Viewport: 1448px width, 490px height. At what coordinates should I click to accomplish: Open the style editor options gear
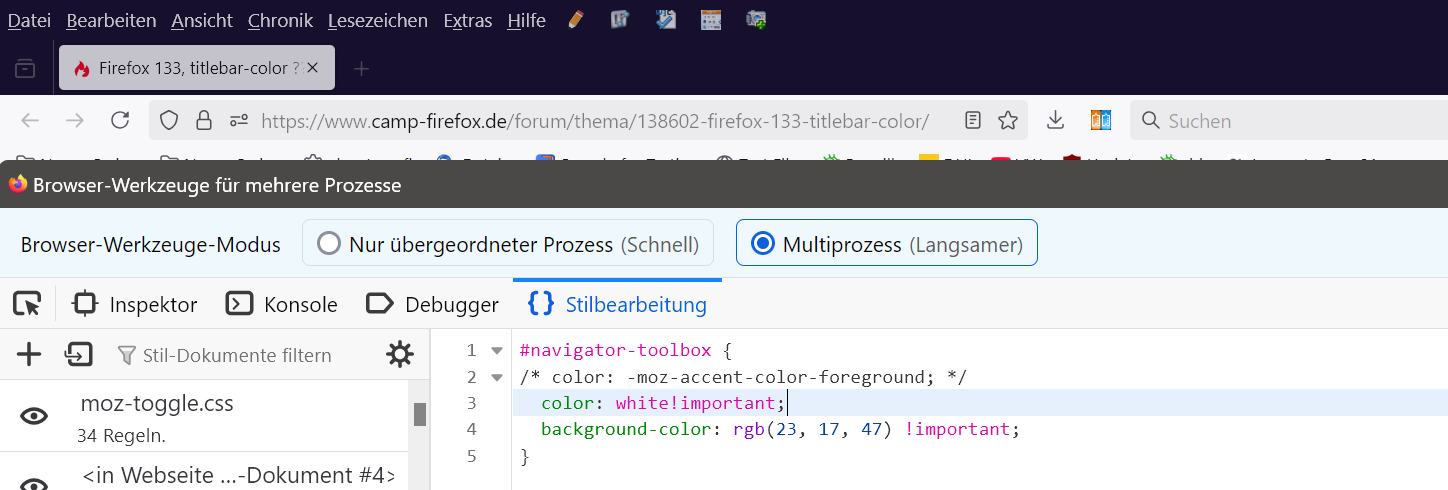tap(400, 354)
